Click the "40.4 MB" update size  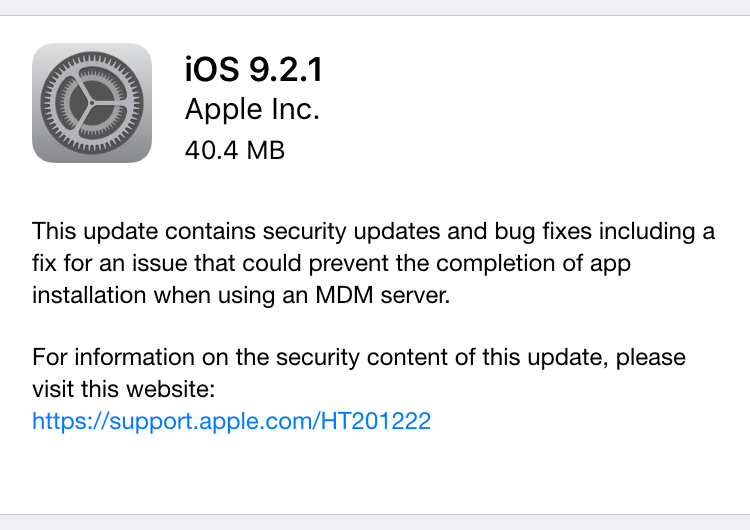(235, 150)
